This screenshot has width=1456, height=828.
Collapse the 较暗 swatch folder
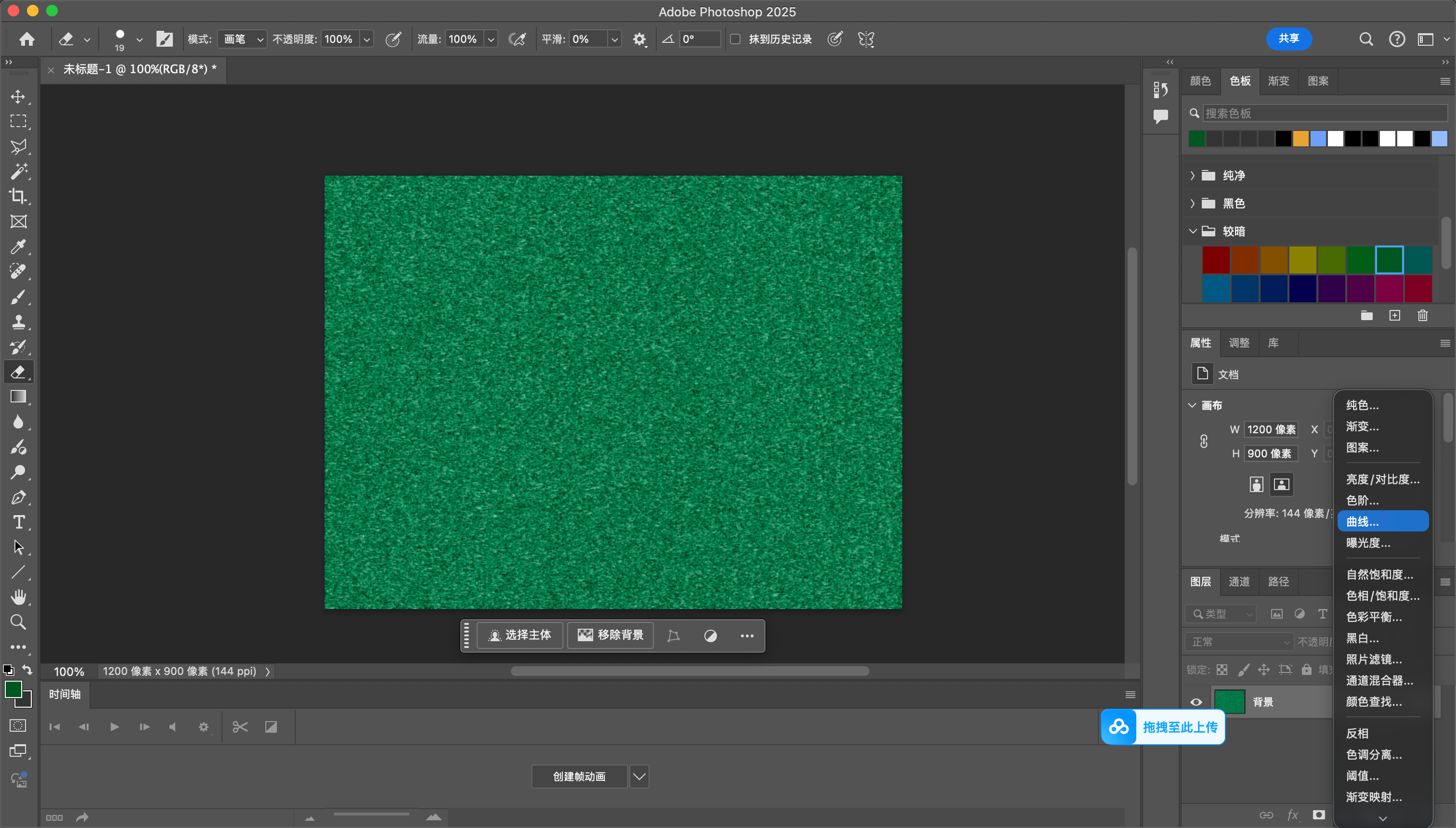[1193, 231]
